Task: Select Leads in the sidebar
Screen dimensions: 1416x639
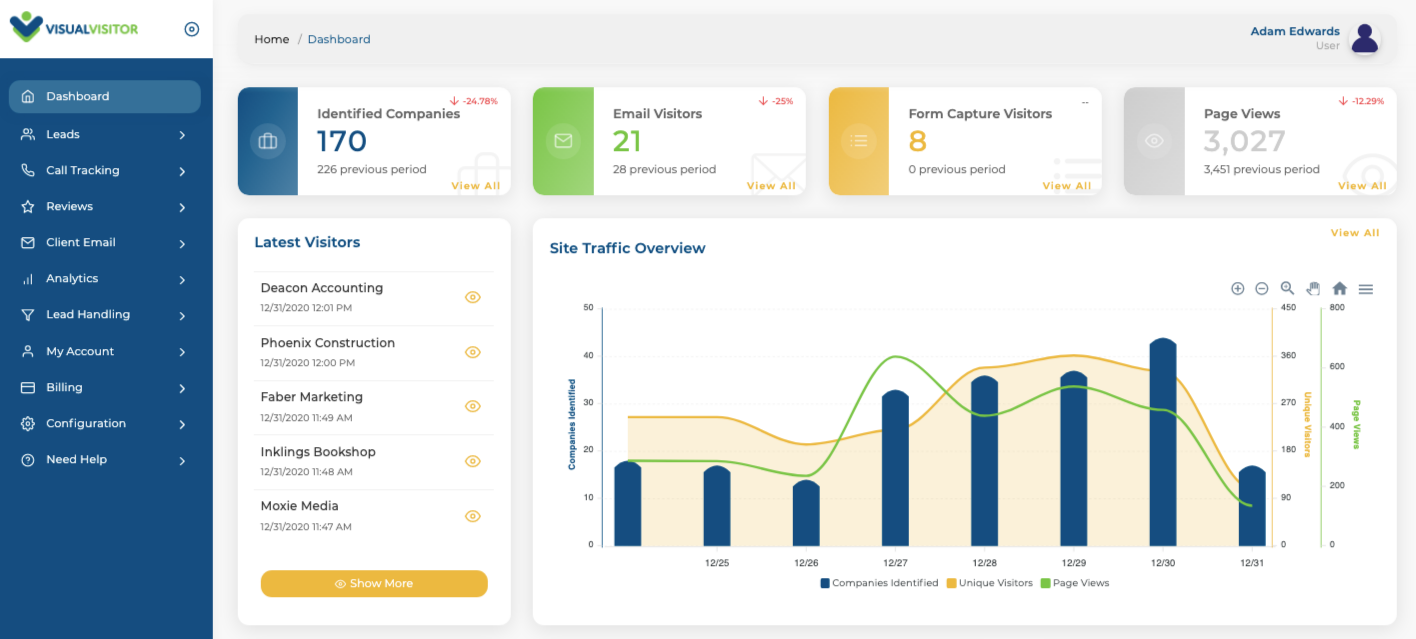Action: click(x=63, y=134)
